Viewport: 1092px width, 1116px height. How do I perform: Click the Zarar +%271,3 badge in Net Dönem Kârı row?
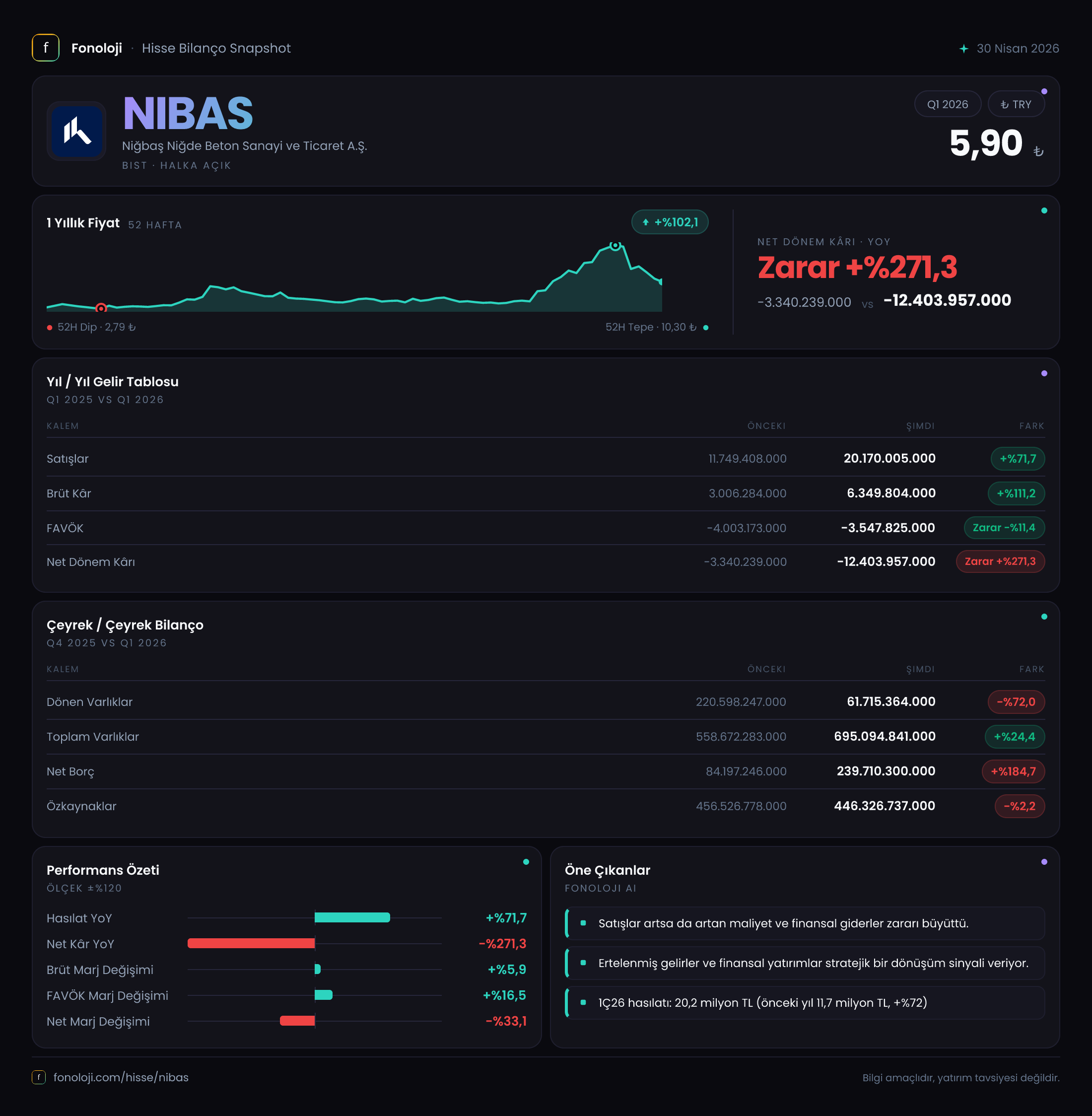coord(1000,561)
